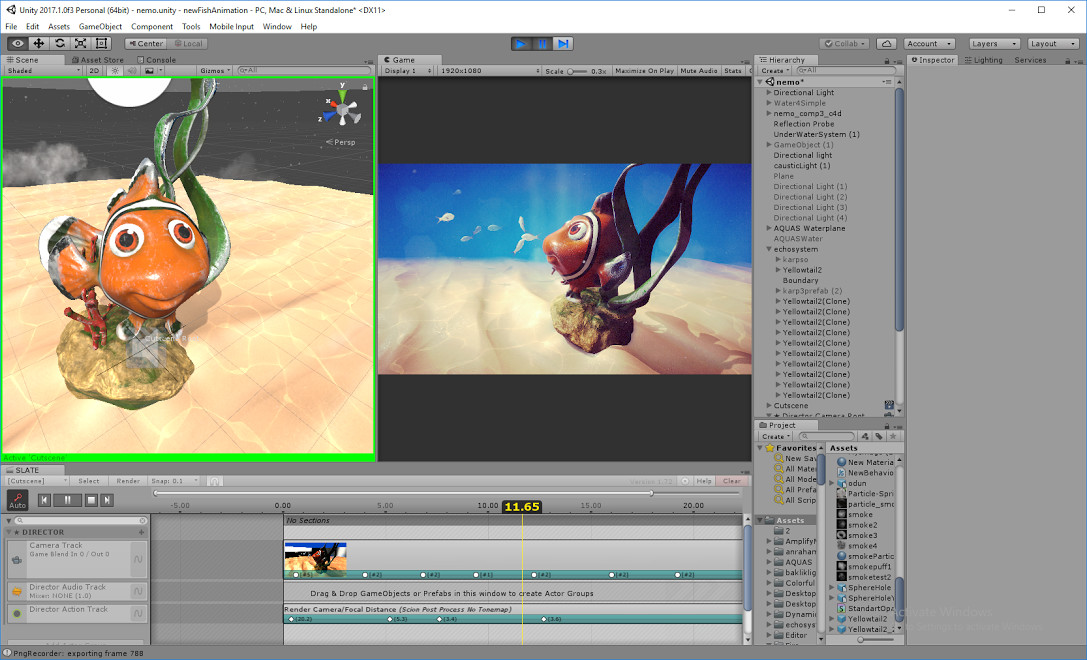
Task: Open the Project Create button
Action: [x=775, y=437]
